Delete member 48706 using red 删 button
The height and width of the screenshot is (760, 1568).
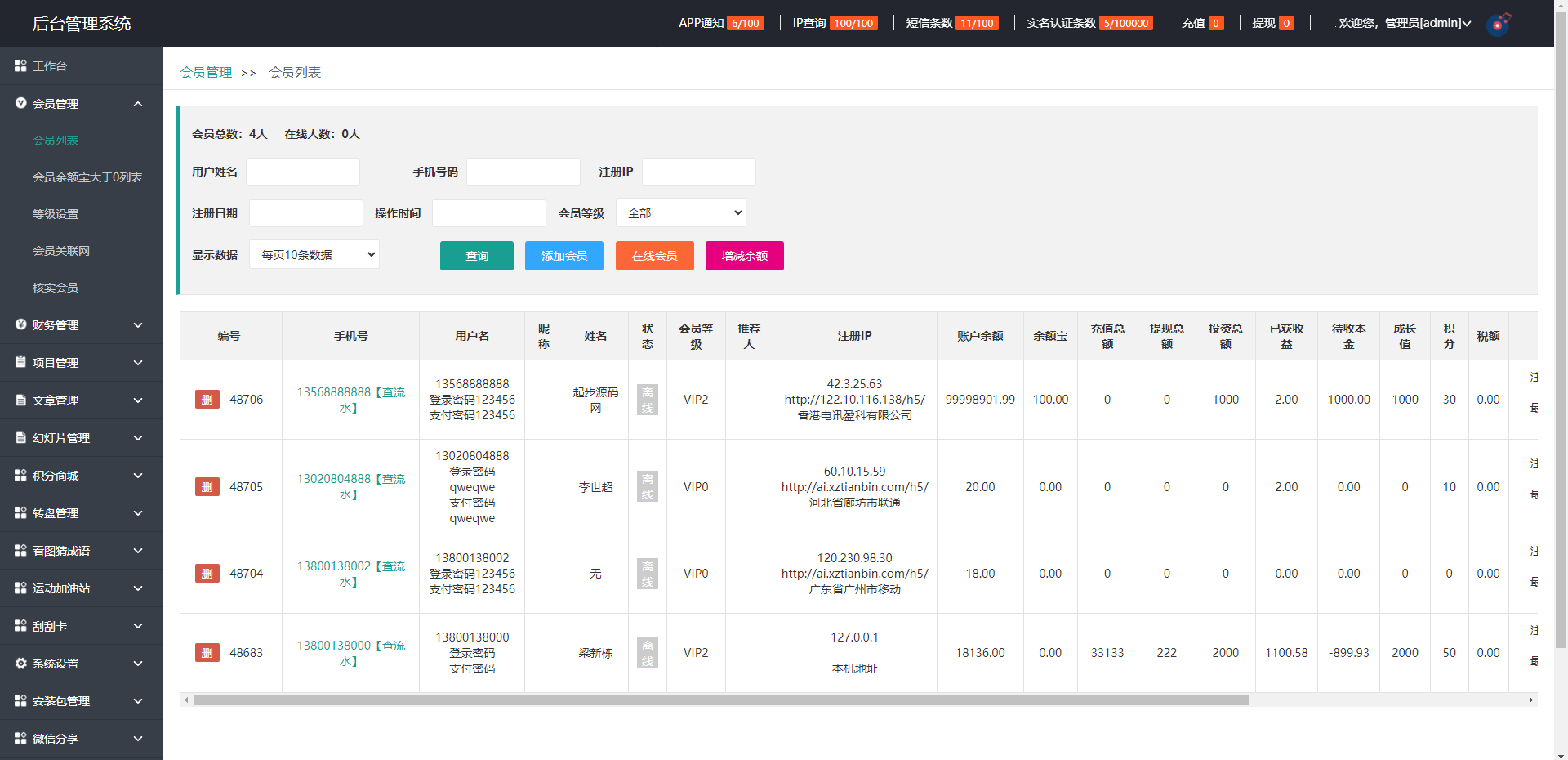207,400
